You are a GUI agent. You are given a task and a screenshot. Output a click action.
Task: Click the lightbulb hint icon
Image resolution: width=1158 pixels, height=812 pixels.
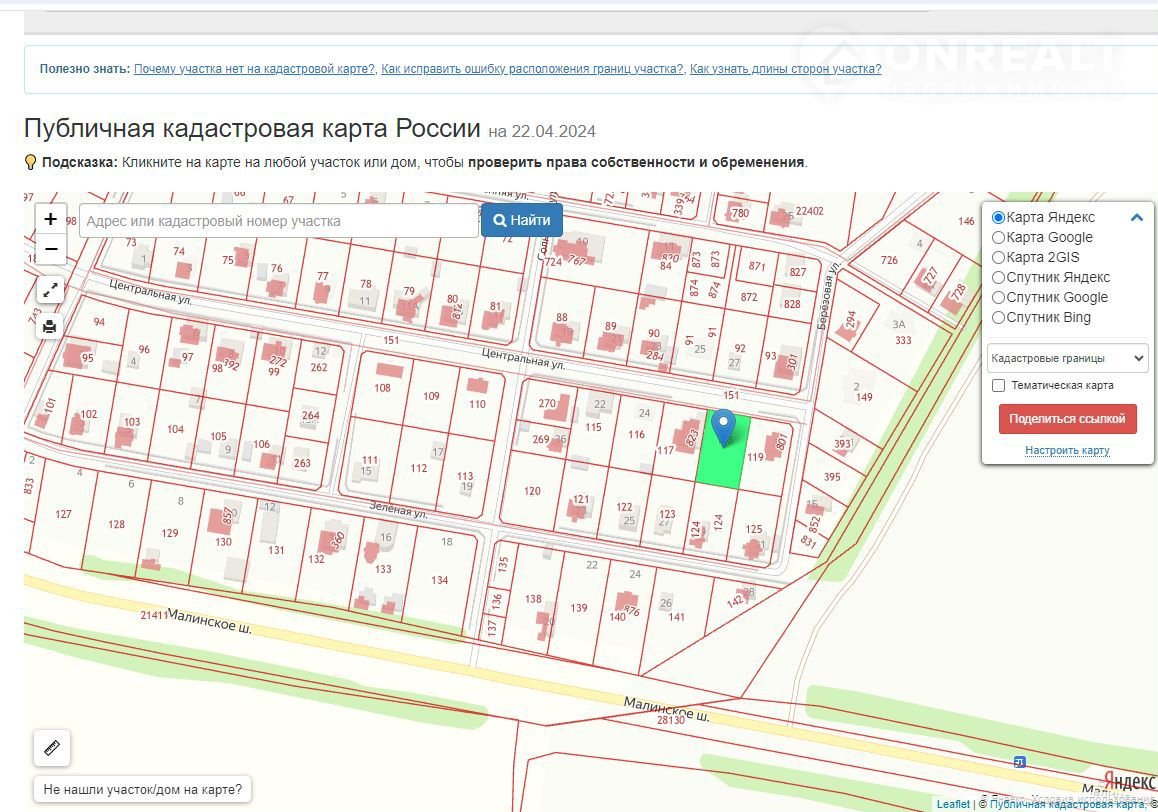click(30, 162)
